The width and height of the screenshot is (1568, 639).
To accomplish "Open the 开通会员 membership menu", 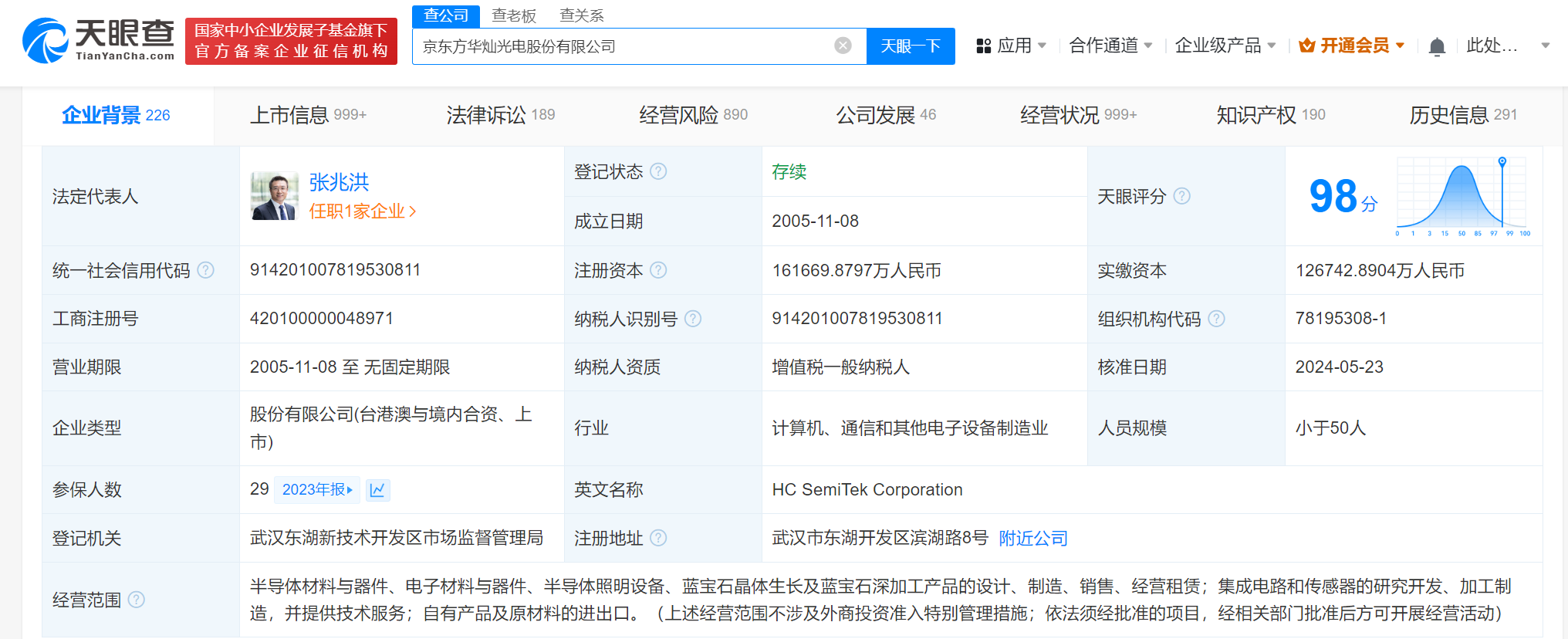I will [x=1351, y=46].
